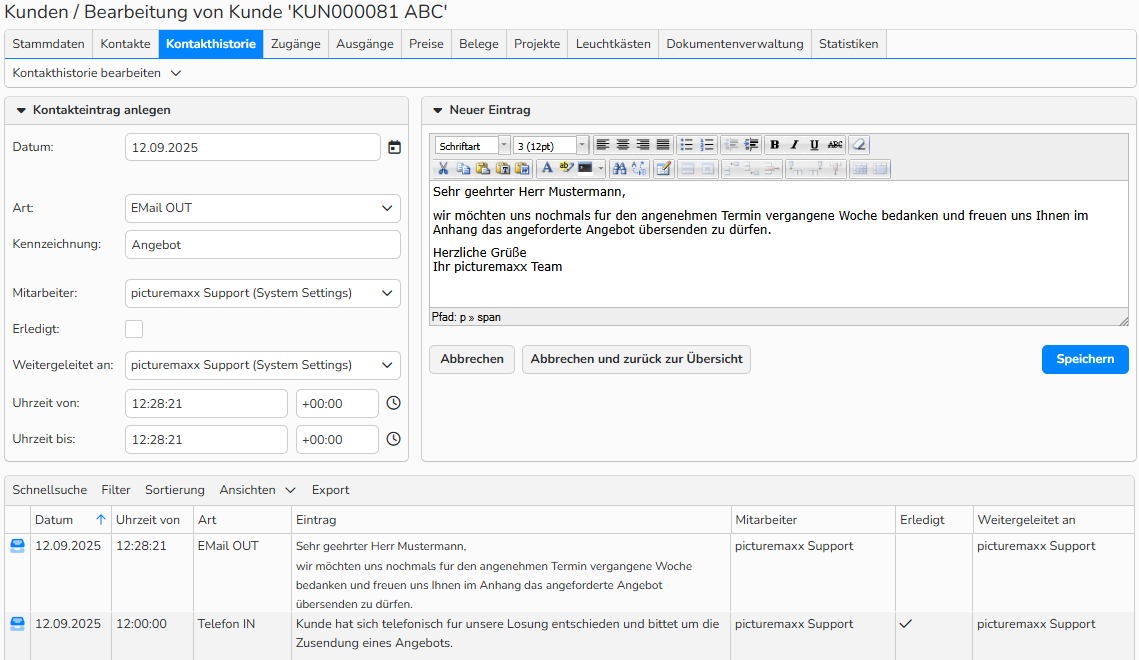Screen dimensions: 1139x660
Task: Click the Abbrechen button
Action: (471, 359)
